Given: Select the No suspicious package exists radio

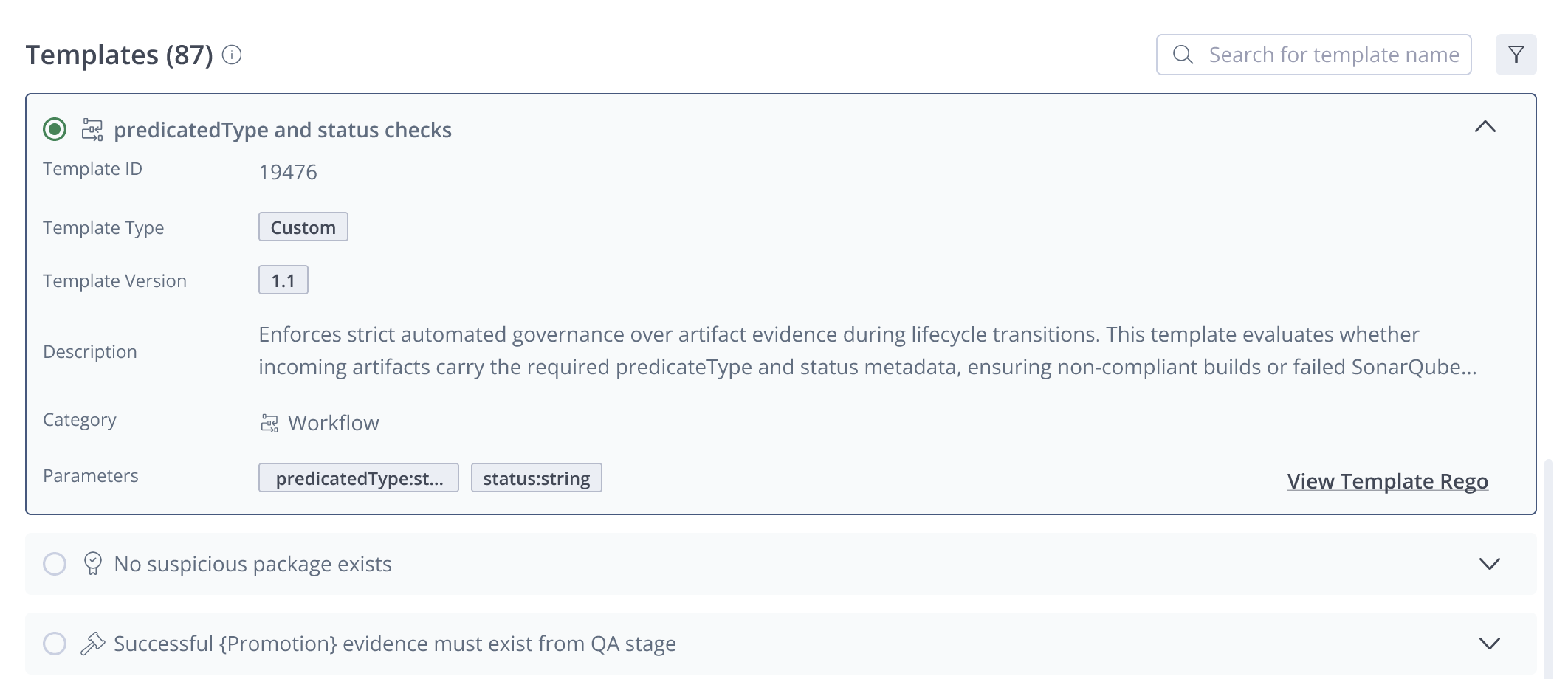Looking at the screenshot, I should click(x=55, y=564).
